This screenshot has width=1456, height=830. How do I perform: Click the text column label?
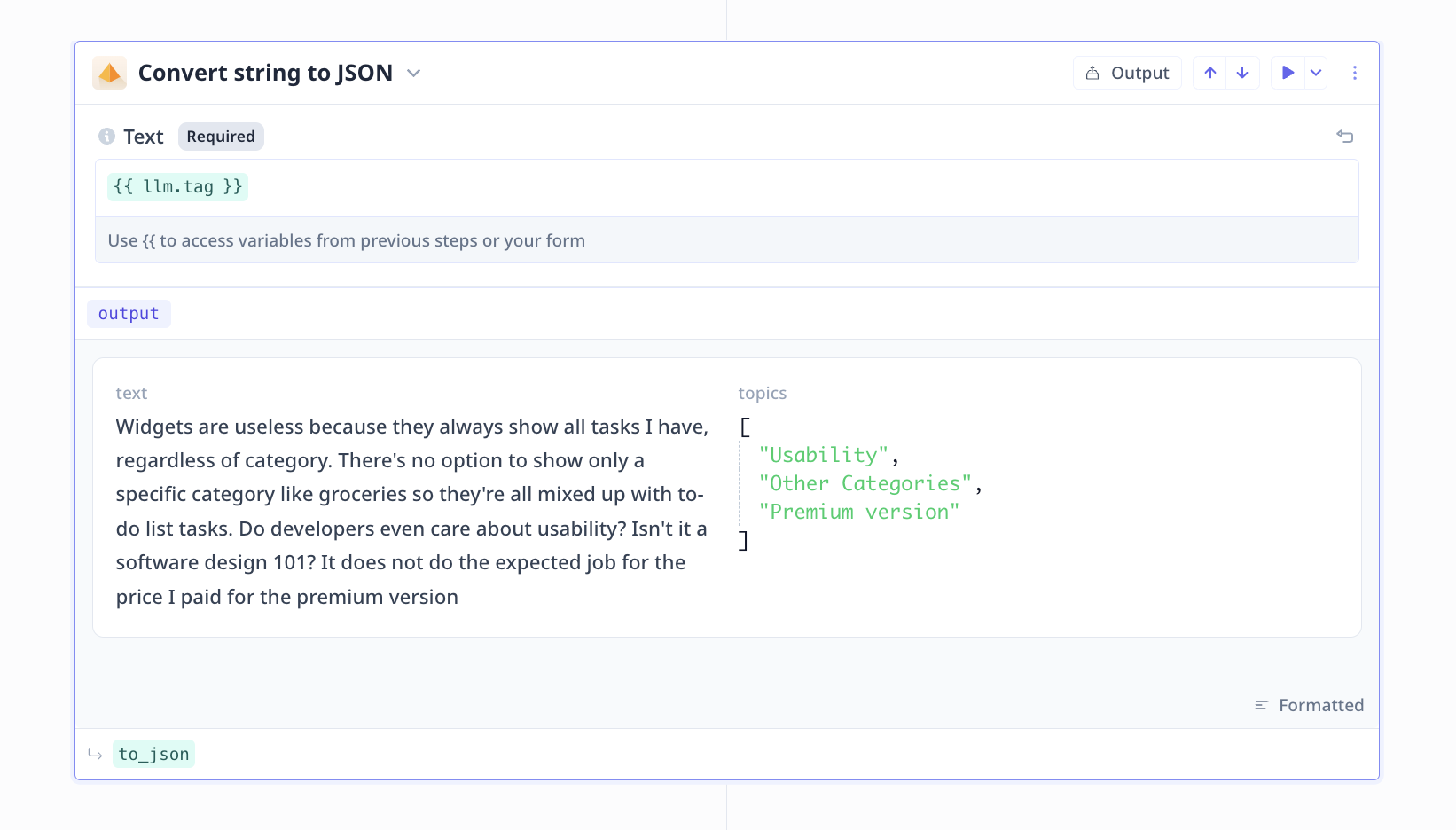pyautogui.click(x=131, y=393)
